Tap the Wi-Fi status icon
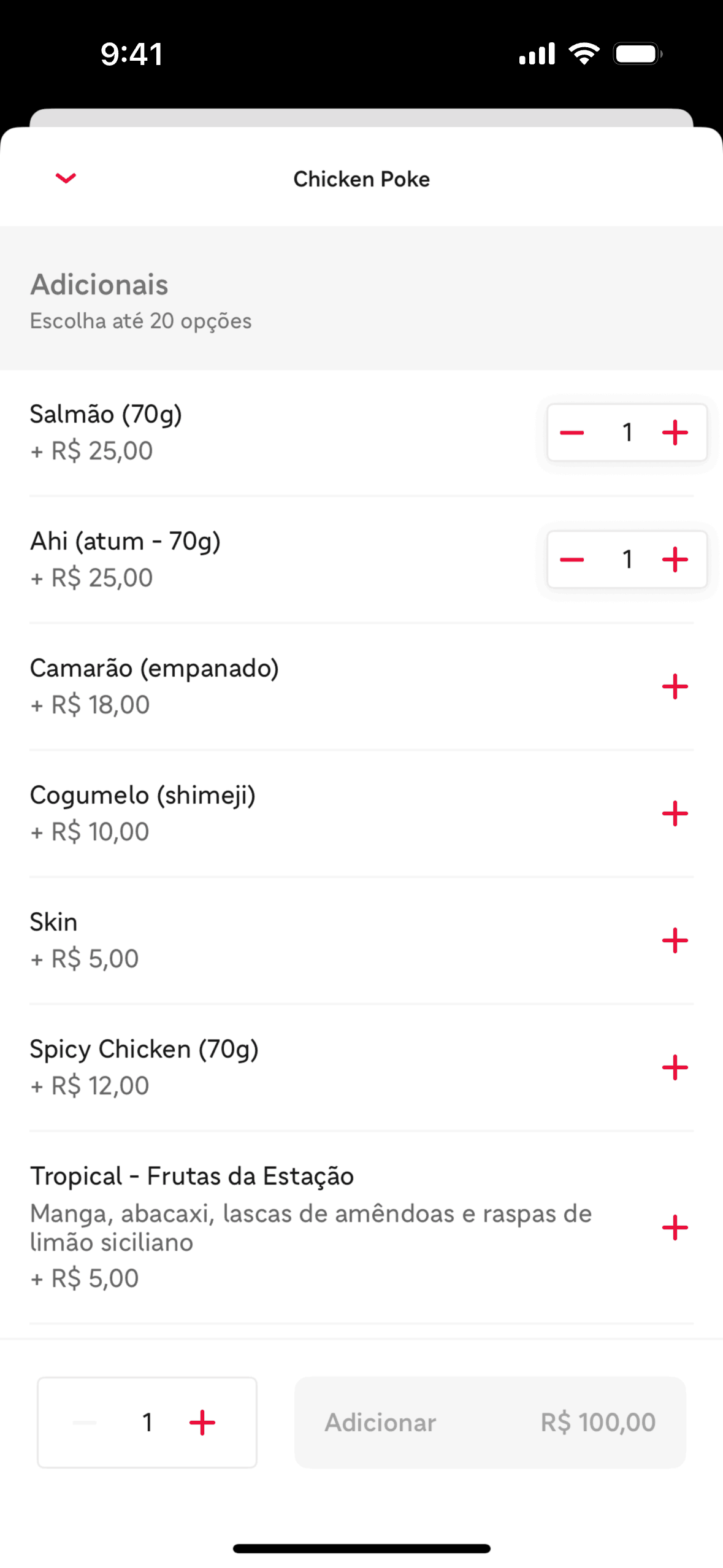The height and width of the screenshot is (1568, 723). [584, 54]
